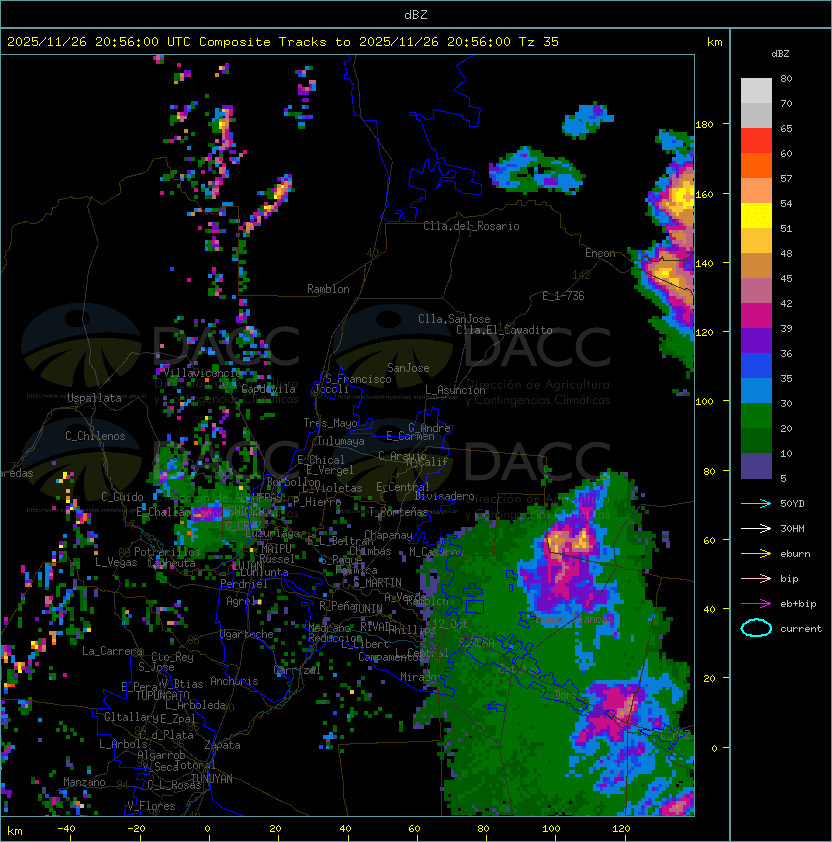Click the magenta eb+bip arrow in legend
This screenshot has width=832, height=842.
click(756, 604)
